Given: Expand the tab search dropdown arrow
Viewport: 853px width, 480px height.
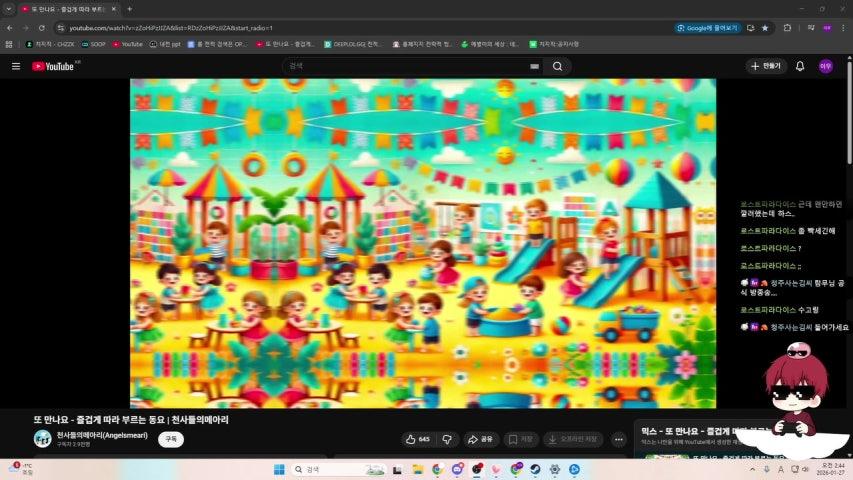Looking at the screenshot, I should (x=9, y=9).
